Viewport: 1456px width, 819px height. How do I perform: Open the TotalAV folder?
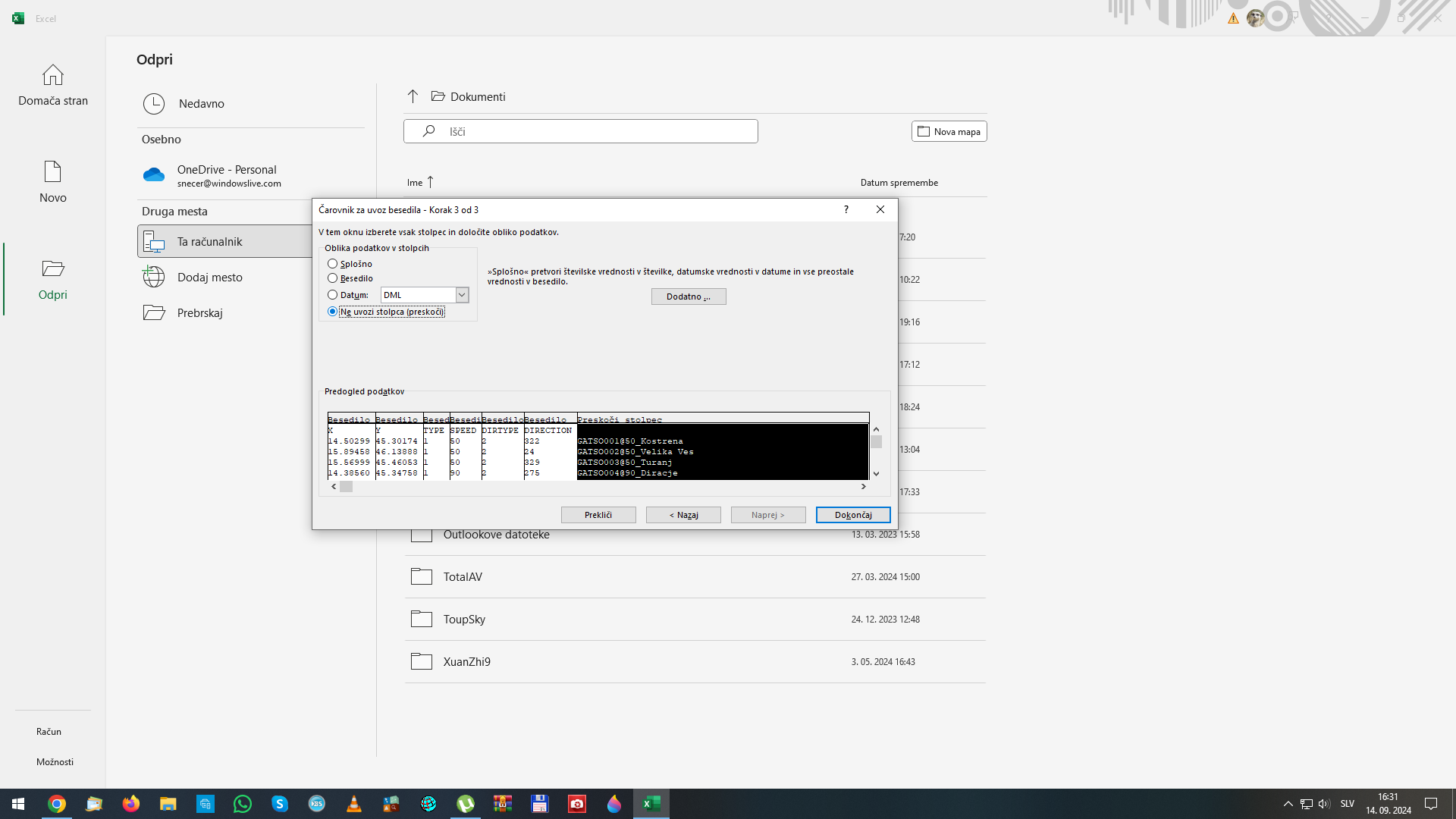tap(695, 577)
